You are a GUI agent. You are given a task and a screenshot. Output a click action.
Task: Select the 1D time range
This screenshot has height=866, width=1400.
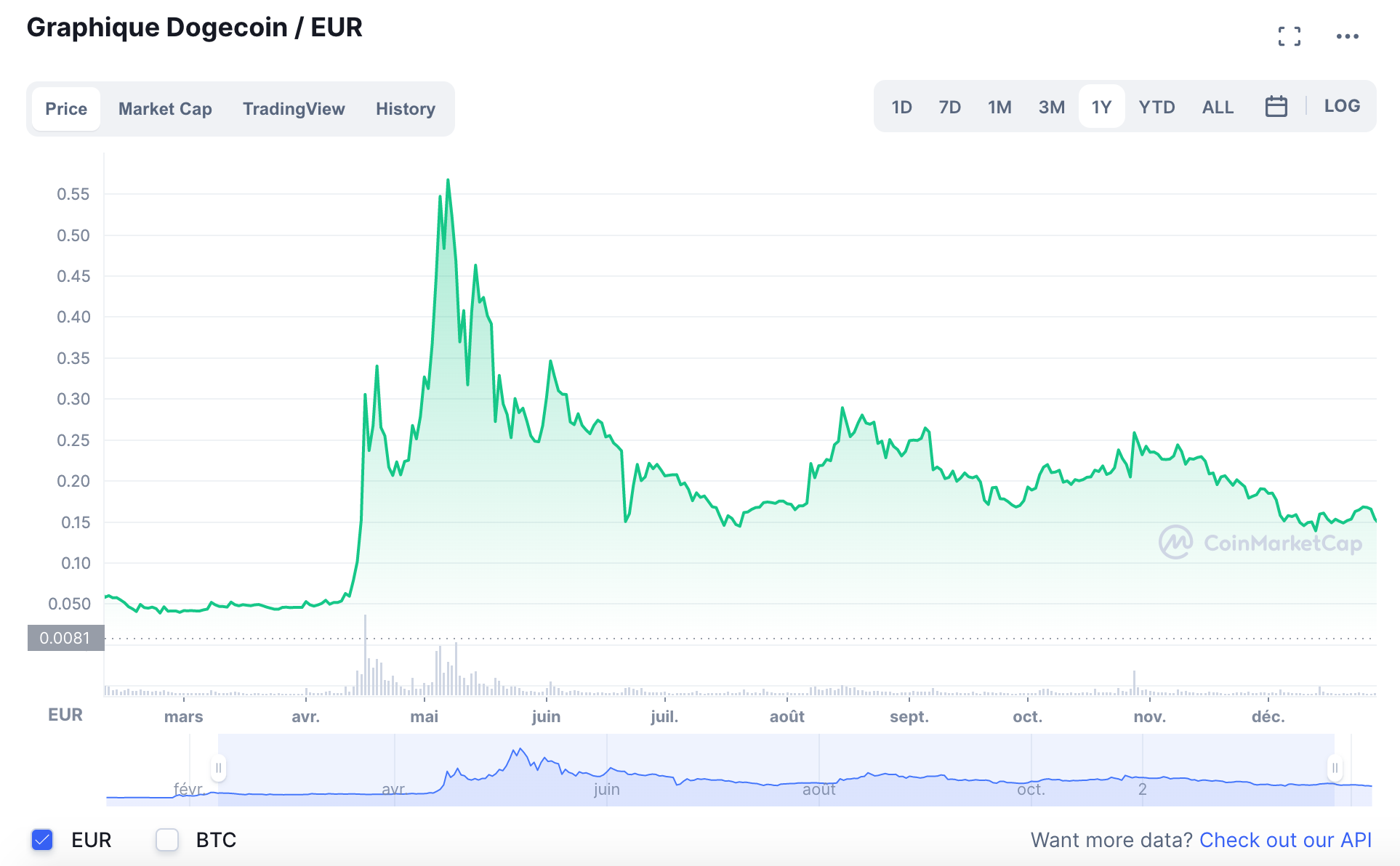pos(901,107)
